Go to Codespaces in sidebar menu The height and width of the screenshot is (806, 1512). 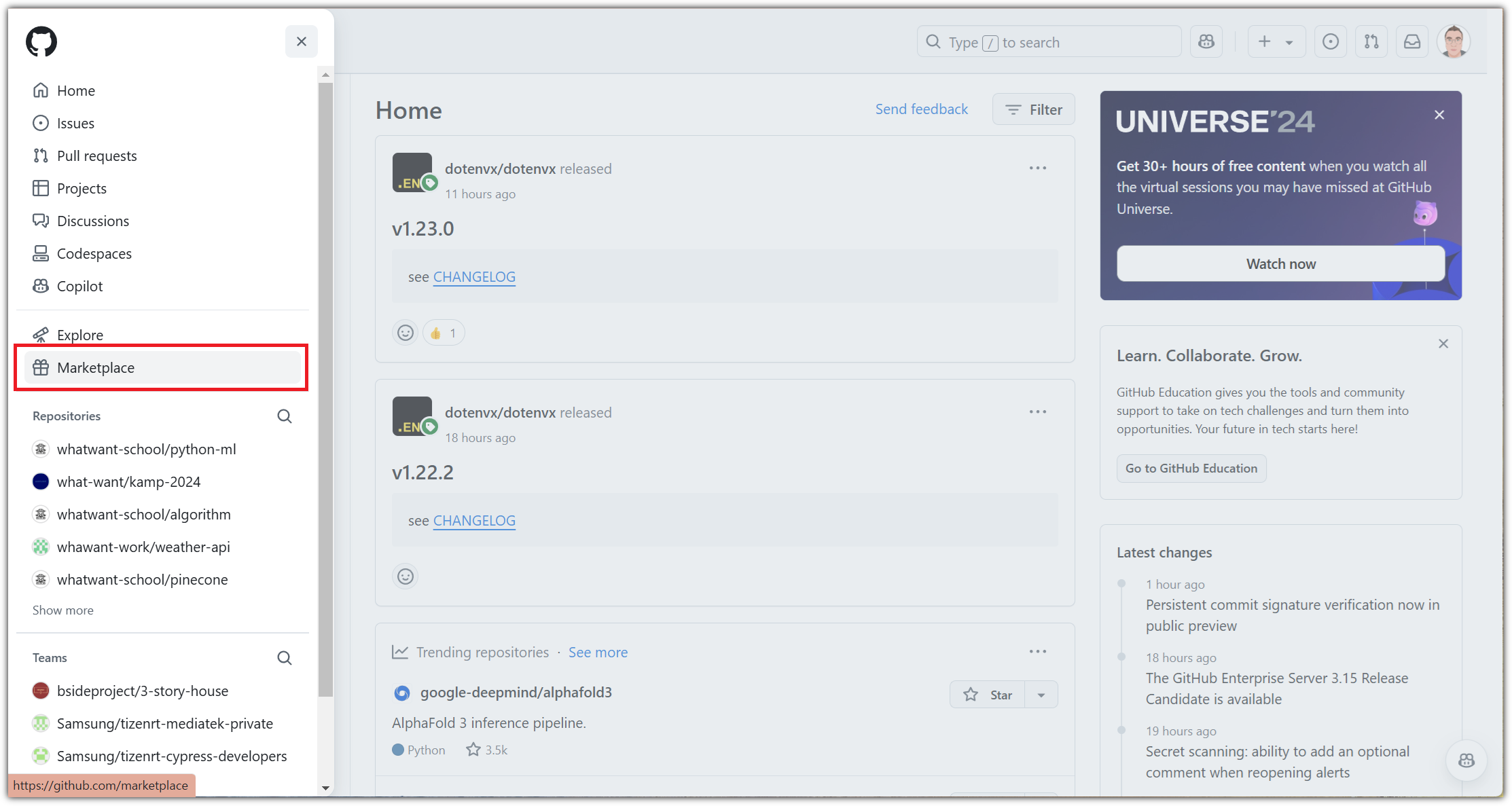coord(94,253)
